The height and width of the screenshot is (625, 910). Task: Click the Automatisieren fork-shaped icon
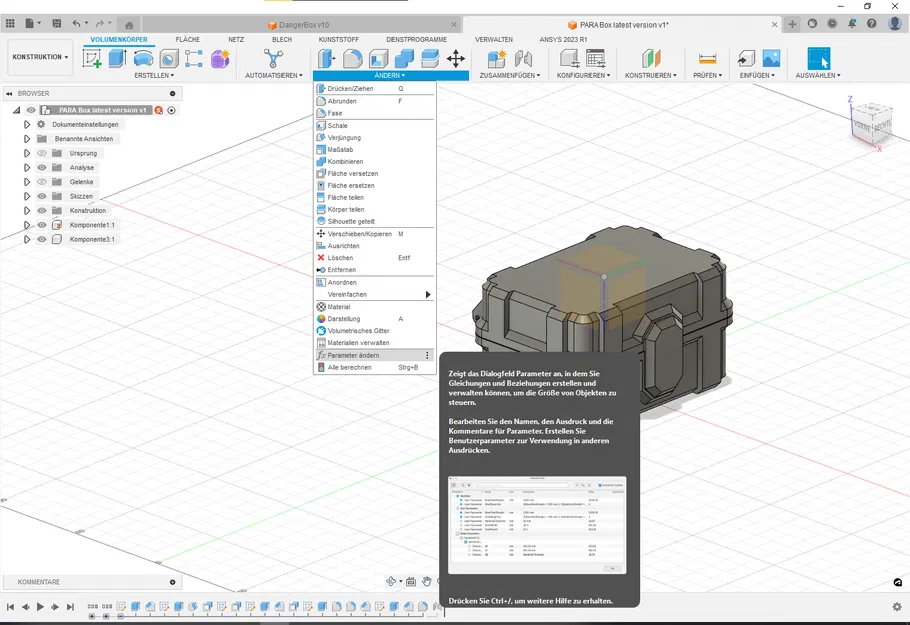tap(273, 59)
